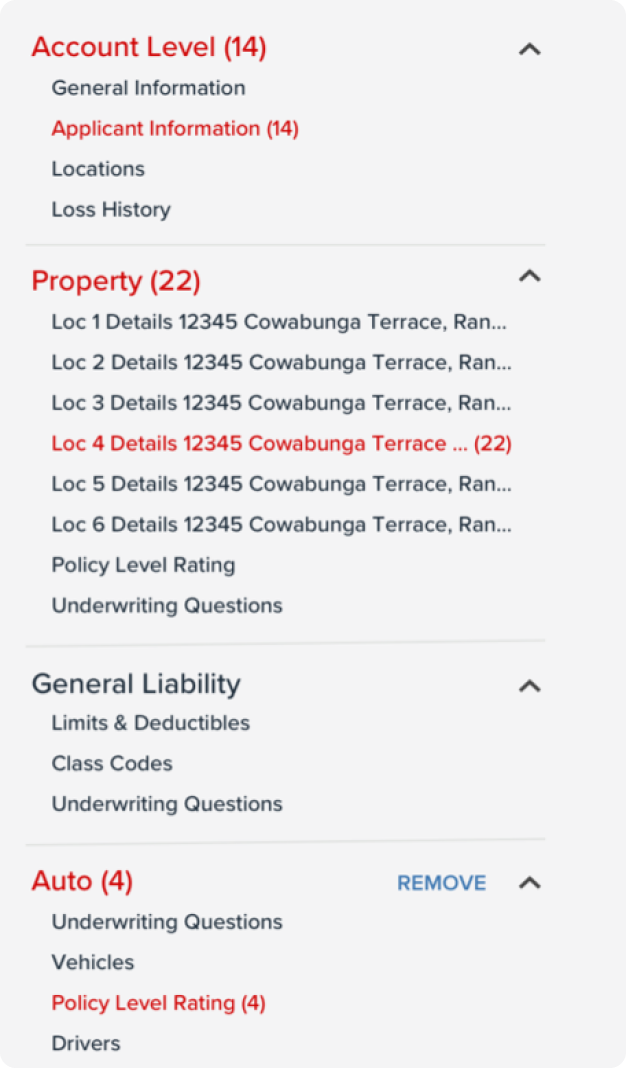The height and width of the screenshot is (1068, 626).
Task: Collapse the Account Level section
Action: point(529,49)
